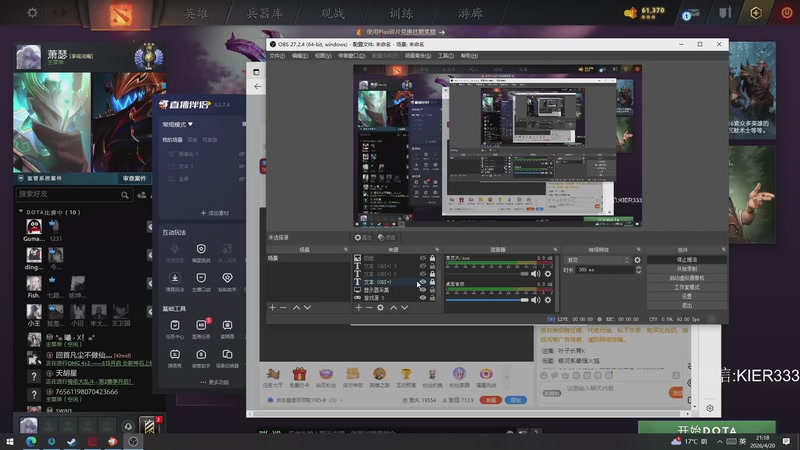Screen dimensions: 800x450
Task: Expand 更多功能 in 直播伴侣
Action: pos(215,382)
